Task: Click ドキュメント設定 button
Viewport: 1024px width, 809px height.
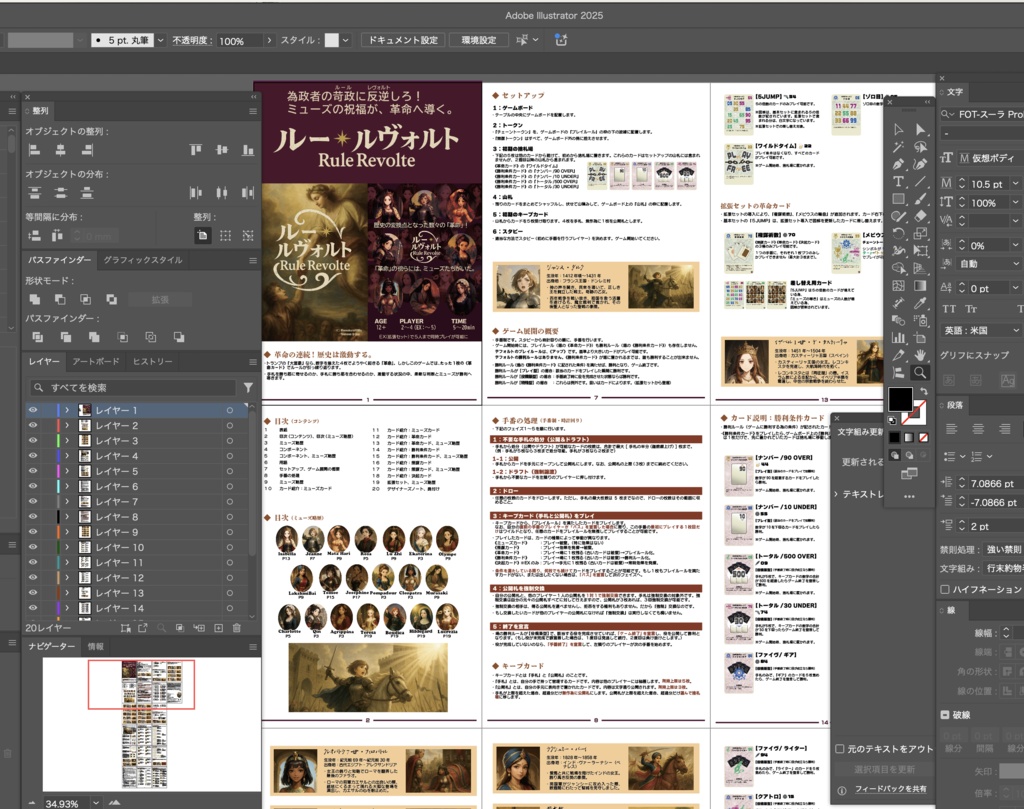Action: point(403,40)
